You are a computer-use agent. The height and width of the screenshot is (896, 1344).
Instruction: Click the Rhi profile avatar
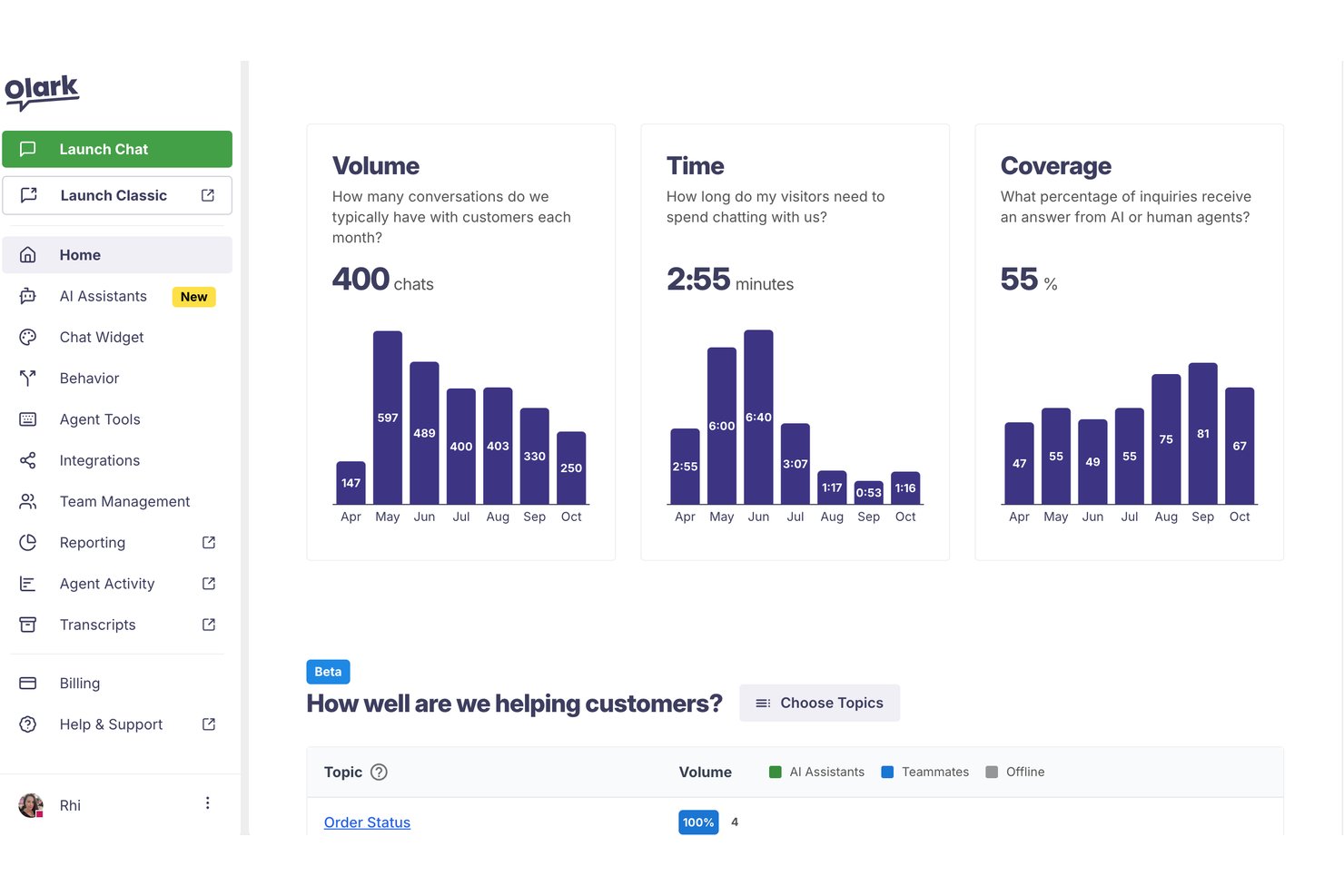tap(31, 805)
